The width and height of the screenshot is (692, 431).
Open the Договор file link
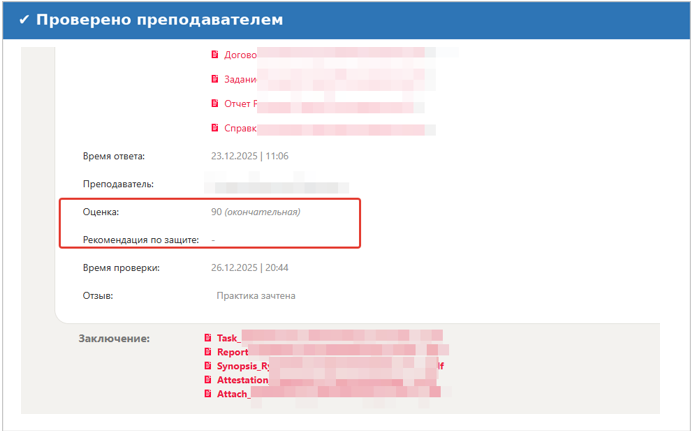click(240, 54)
